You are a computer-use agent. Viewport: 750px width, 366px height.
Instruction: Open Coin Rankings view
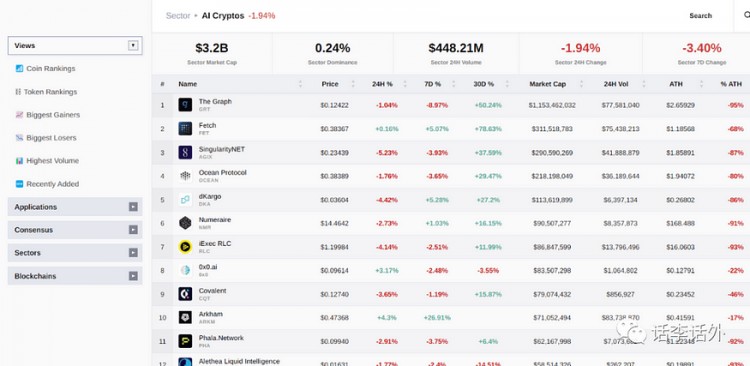pos(51,68)
